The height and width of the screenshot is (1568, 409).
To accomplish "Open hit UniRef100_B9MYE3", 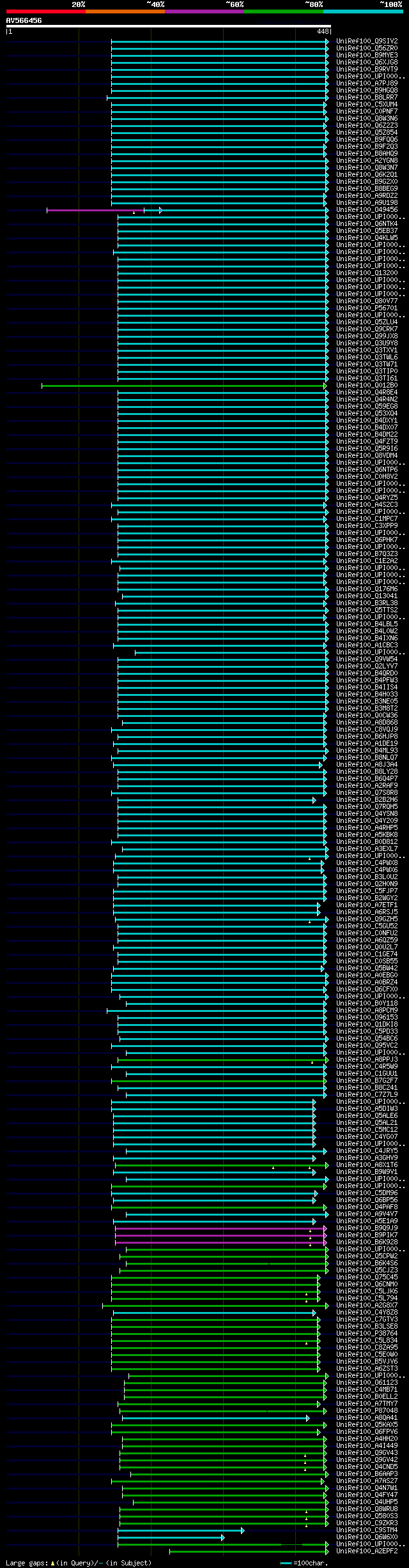I will pos(367,55).
